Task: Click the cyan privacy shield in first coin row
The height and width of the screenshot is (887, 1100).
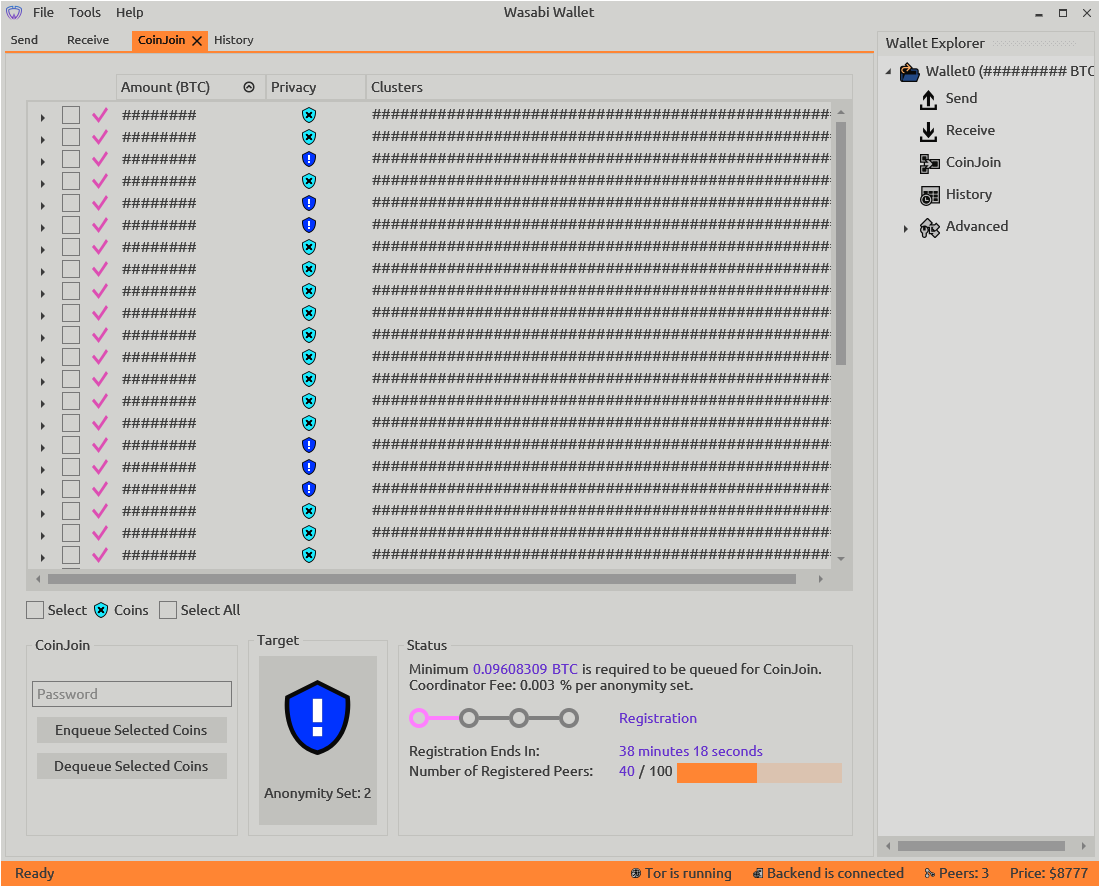Action: 309,114
